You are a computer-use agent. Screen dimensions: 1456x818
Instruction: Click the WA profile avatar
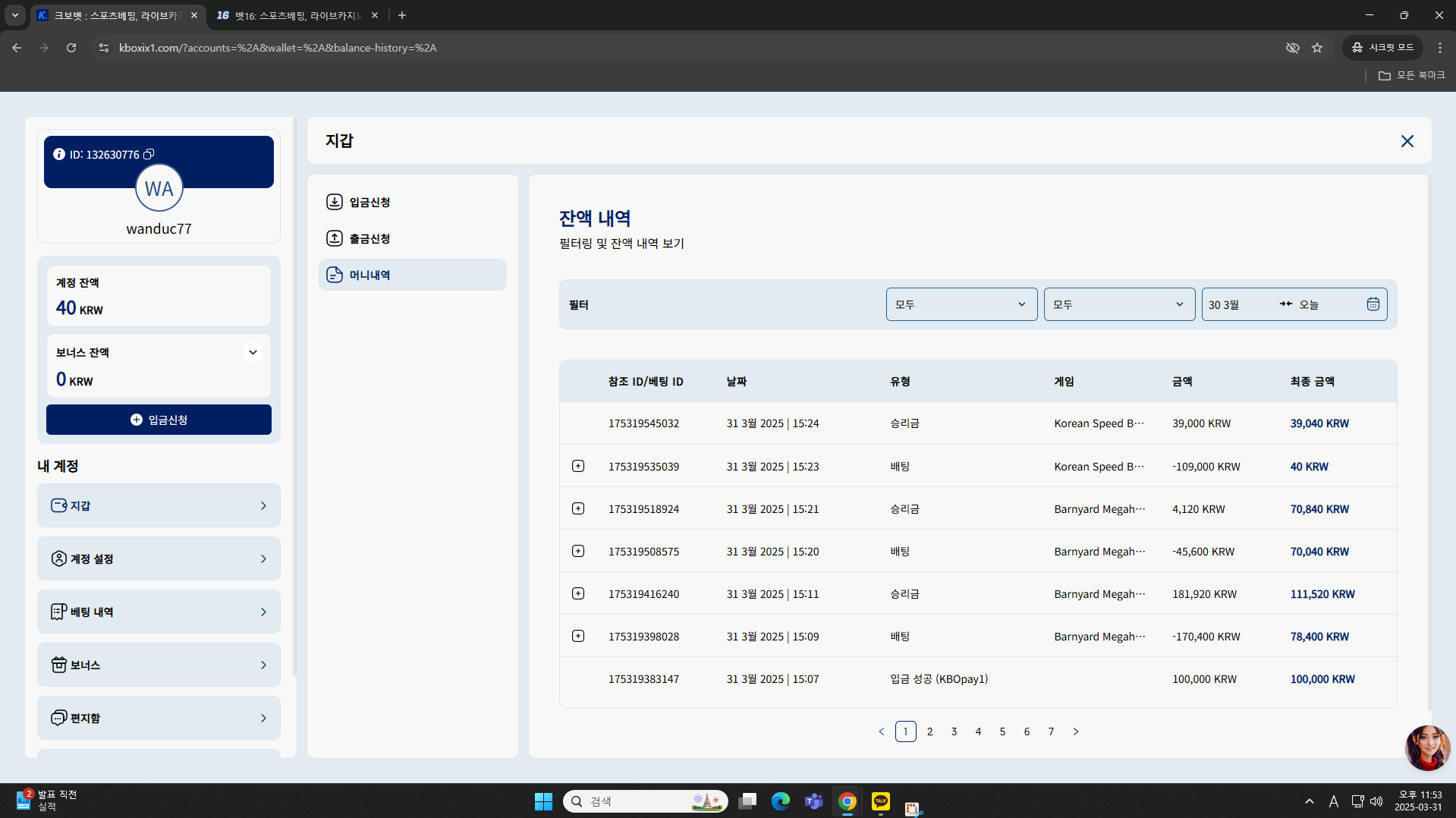tap(159, 189)
